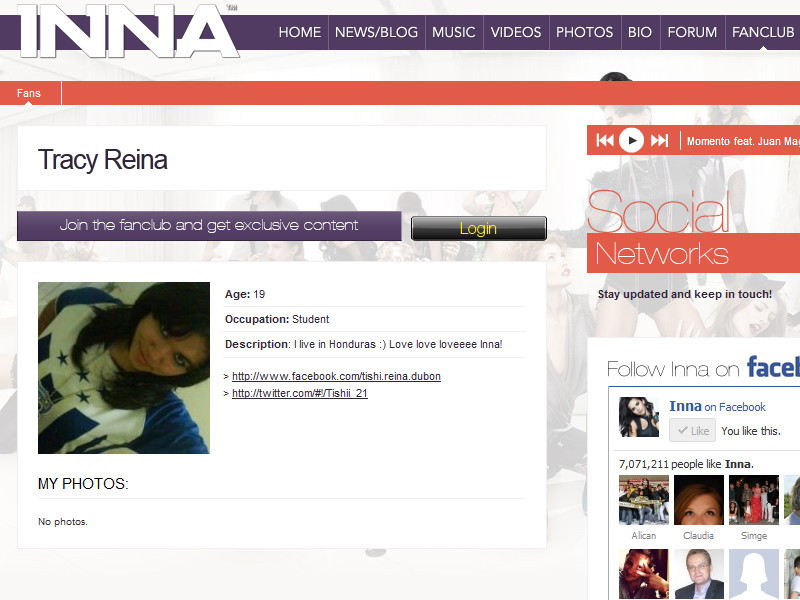The image size is (800, 600).
Task: Open Tracy Reina's profile photo
Action: pos(124,368)
